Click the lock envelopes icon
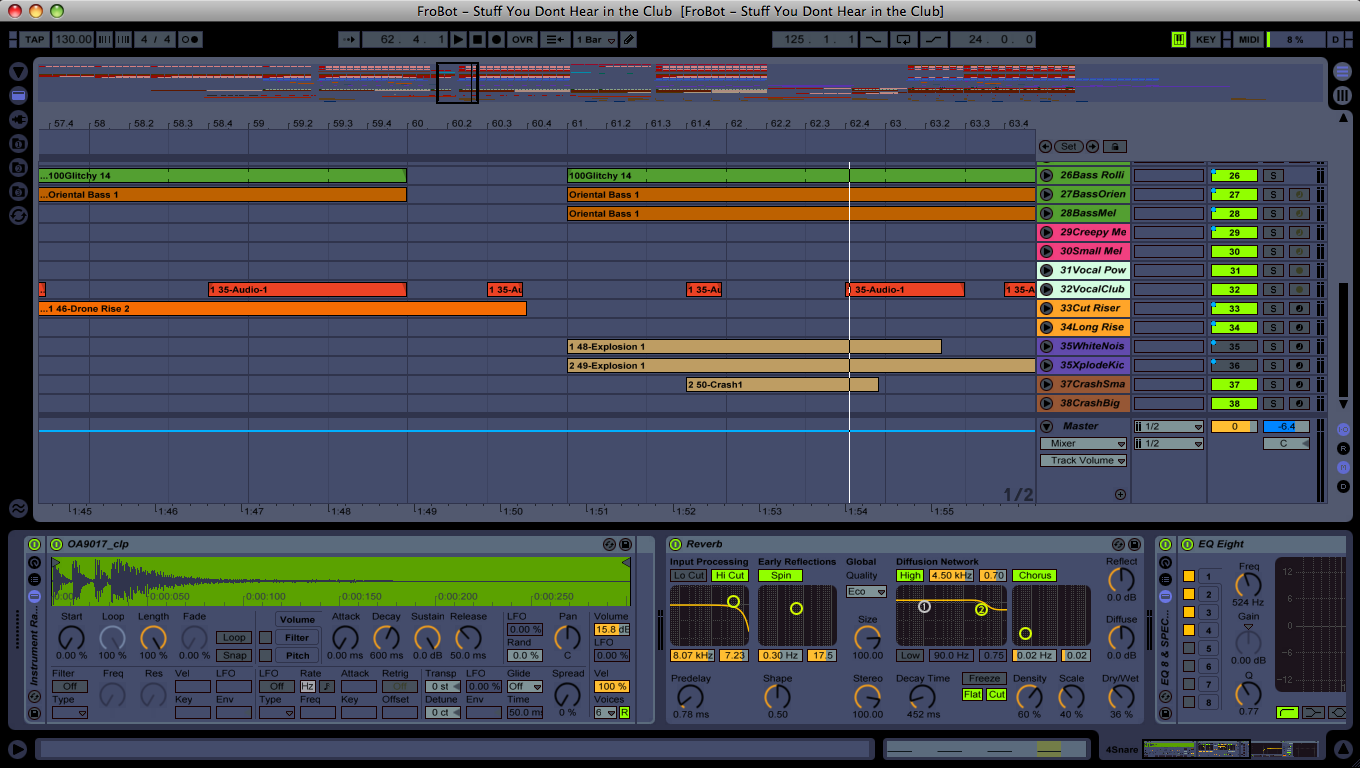The width and height of the screenshot is (1360, 768). pos(1113,146)
